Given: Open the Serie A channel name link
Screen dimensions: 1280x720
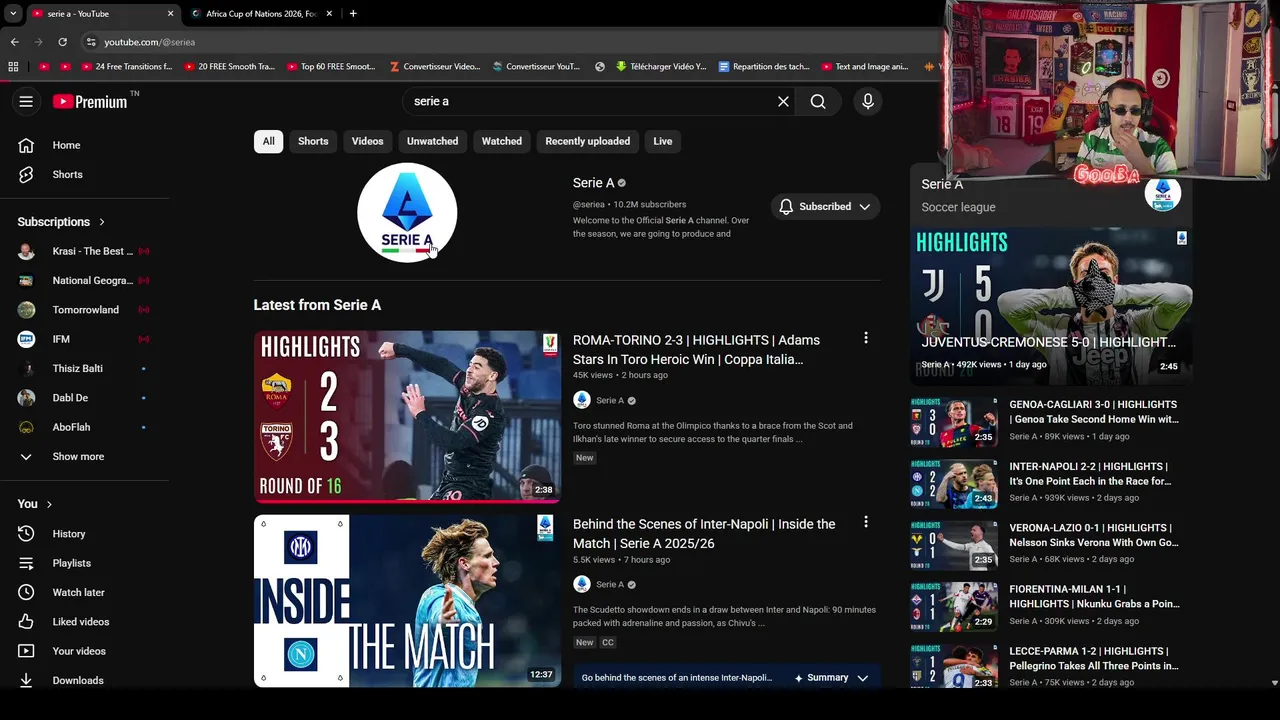Looking at the screenshot, I should point(593,183).
